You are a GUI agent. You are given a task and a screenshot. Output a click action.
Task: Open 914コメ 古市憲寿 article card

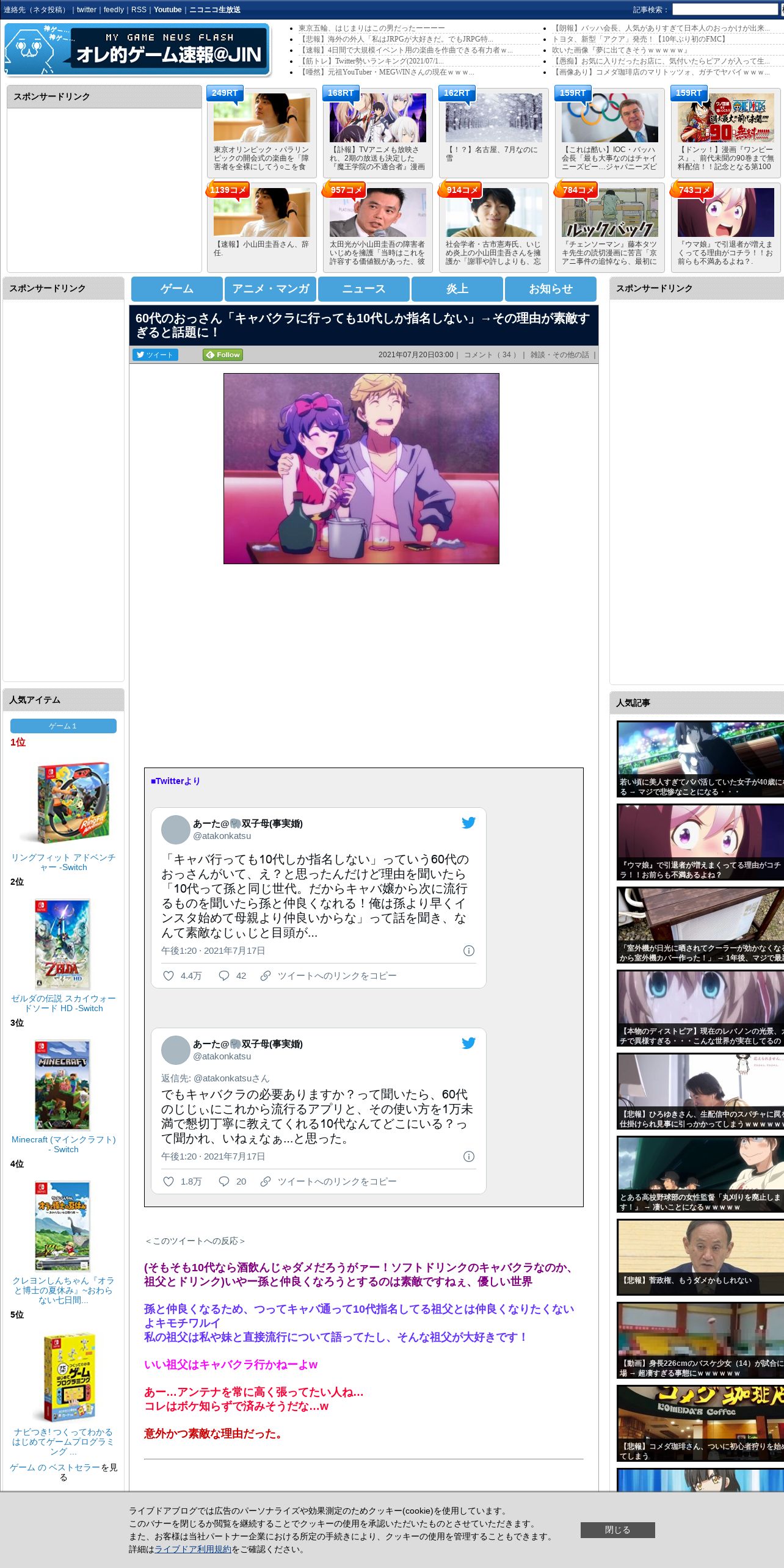(493, 227)
